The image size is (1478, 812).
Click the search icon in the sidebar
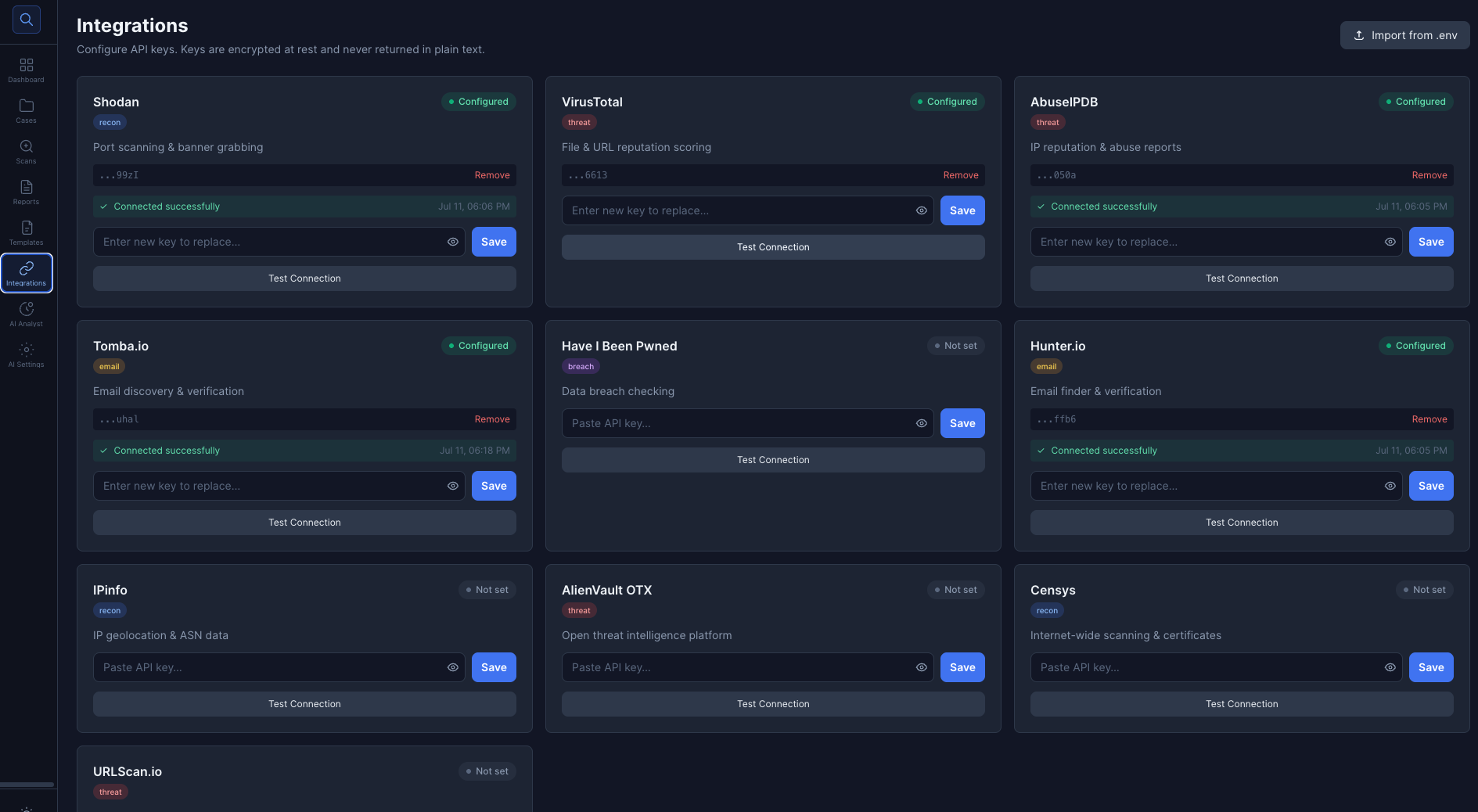[27, 20]
